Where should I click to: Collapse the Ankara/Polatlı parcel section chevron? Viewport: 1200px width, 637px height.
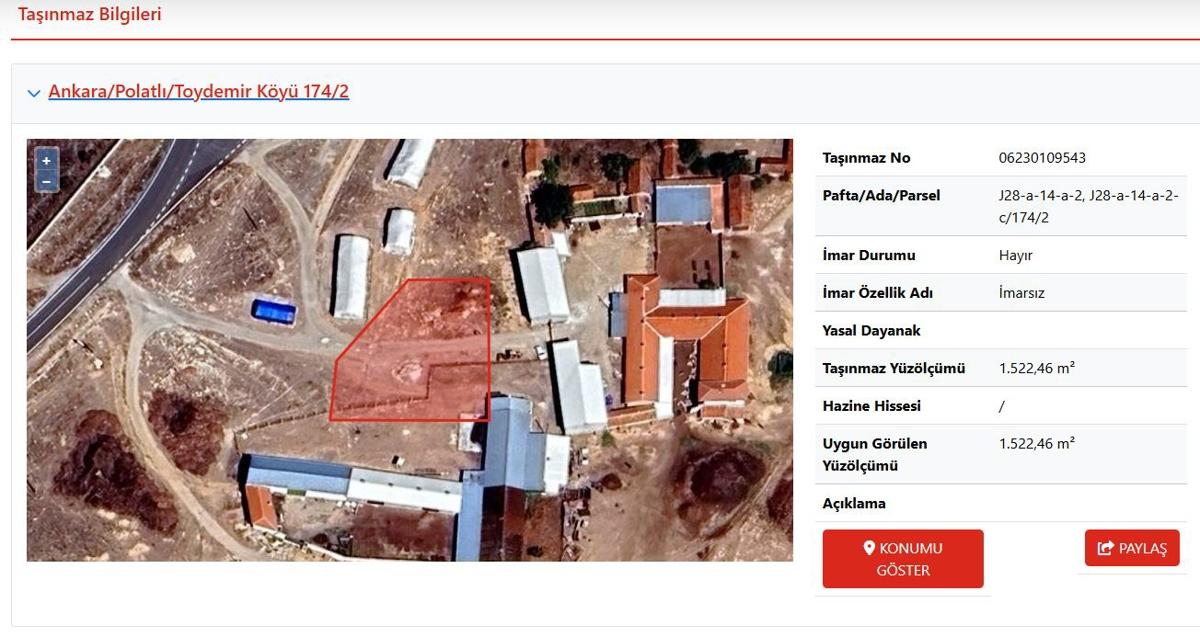(34, 93)
